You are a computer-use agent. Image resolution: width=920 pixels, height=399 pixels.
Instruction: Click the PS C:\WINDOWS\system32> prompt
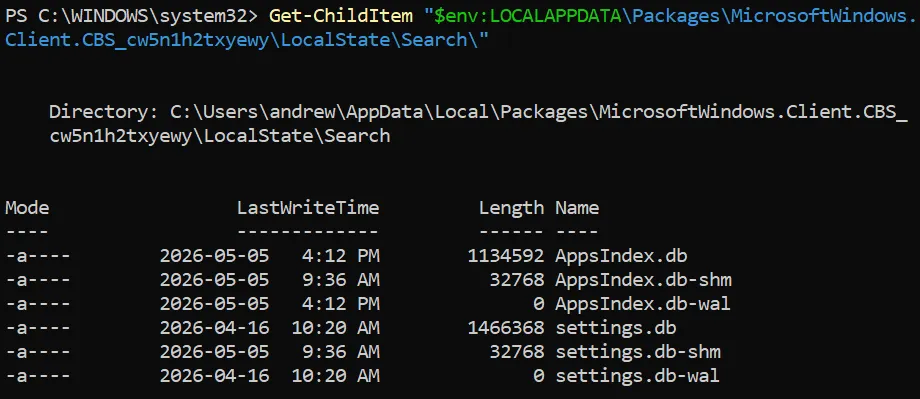pos(132,16)
